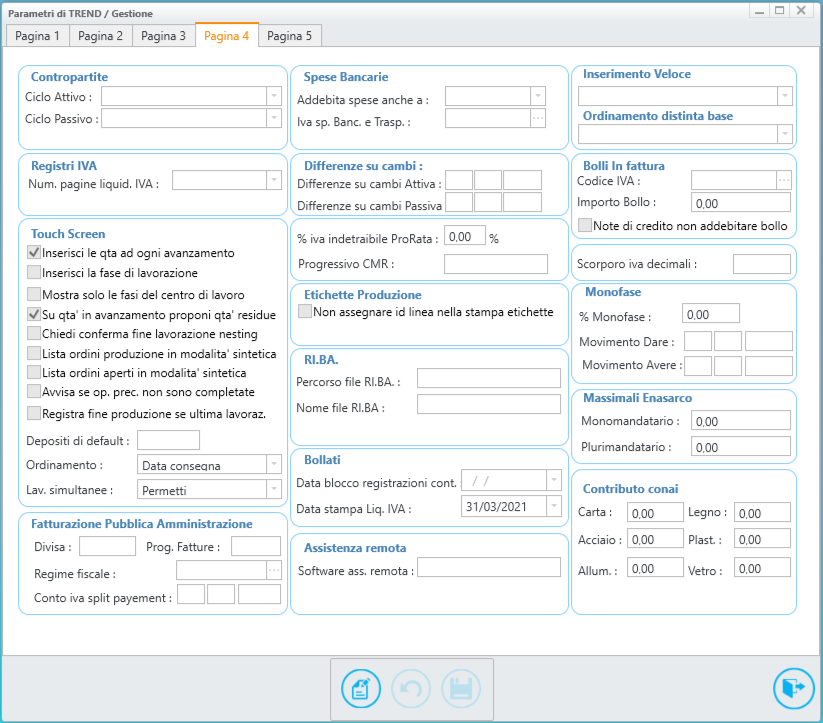Enable Note di credito non addebitare bollo

pyautogui.click(x=585, y=225)
